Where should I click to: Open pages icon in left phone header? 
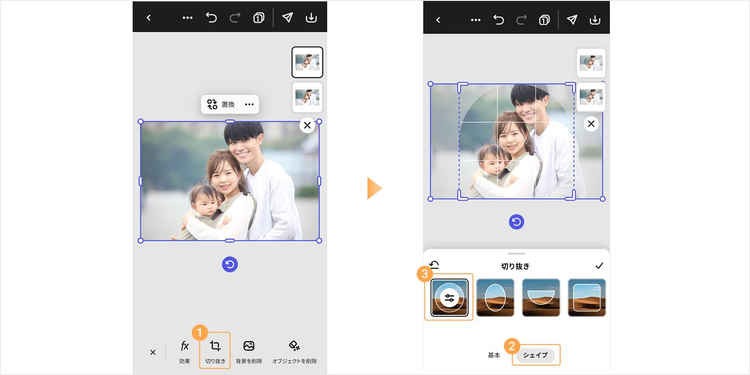coord(258,18)
